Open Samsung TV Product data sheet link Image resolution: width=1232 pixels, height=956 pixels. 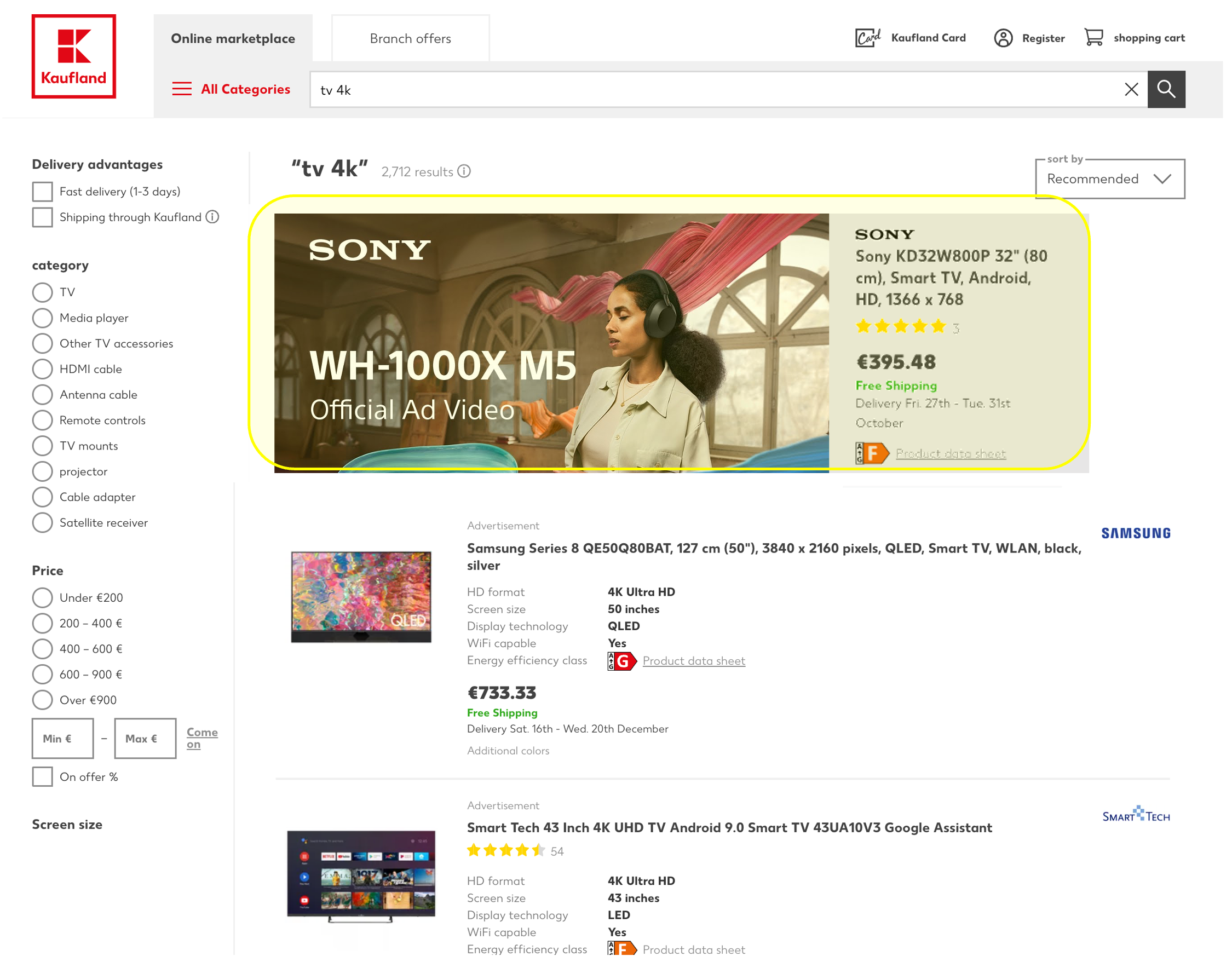(x=694, y=661)
